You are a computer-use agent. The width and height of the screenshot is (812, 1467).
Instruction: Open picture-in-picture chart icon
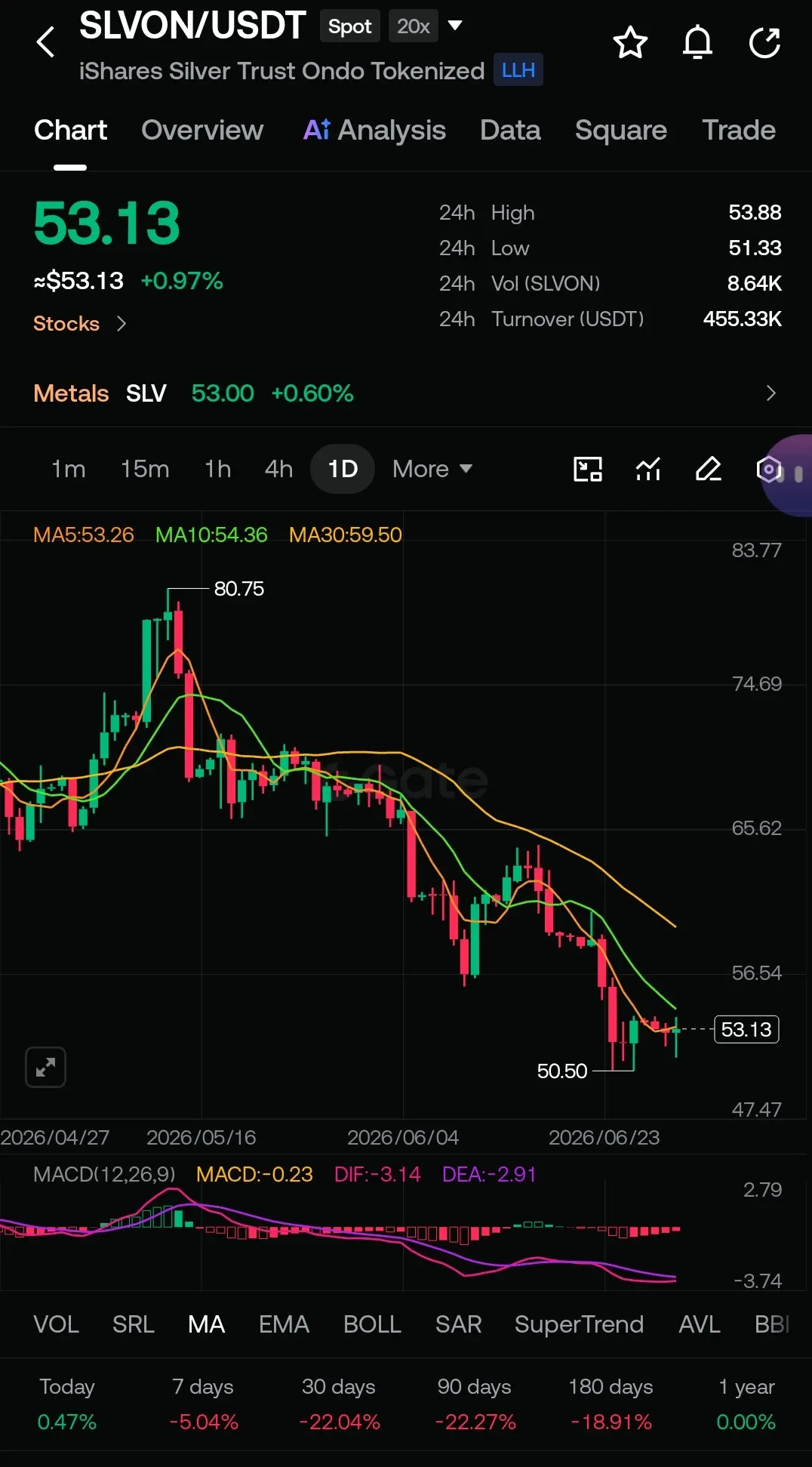pyautogui.click(x=588, y=469)
